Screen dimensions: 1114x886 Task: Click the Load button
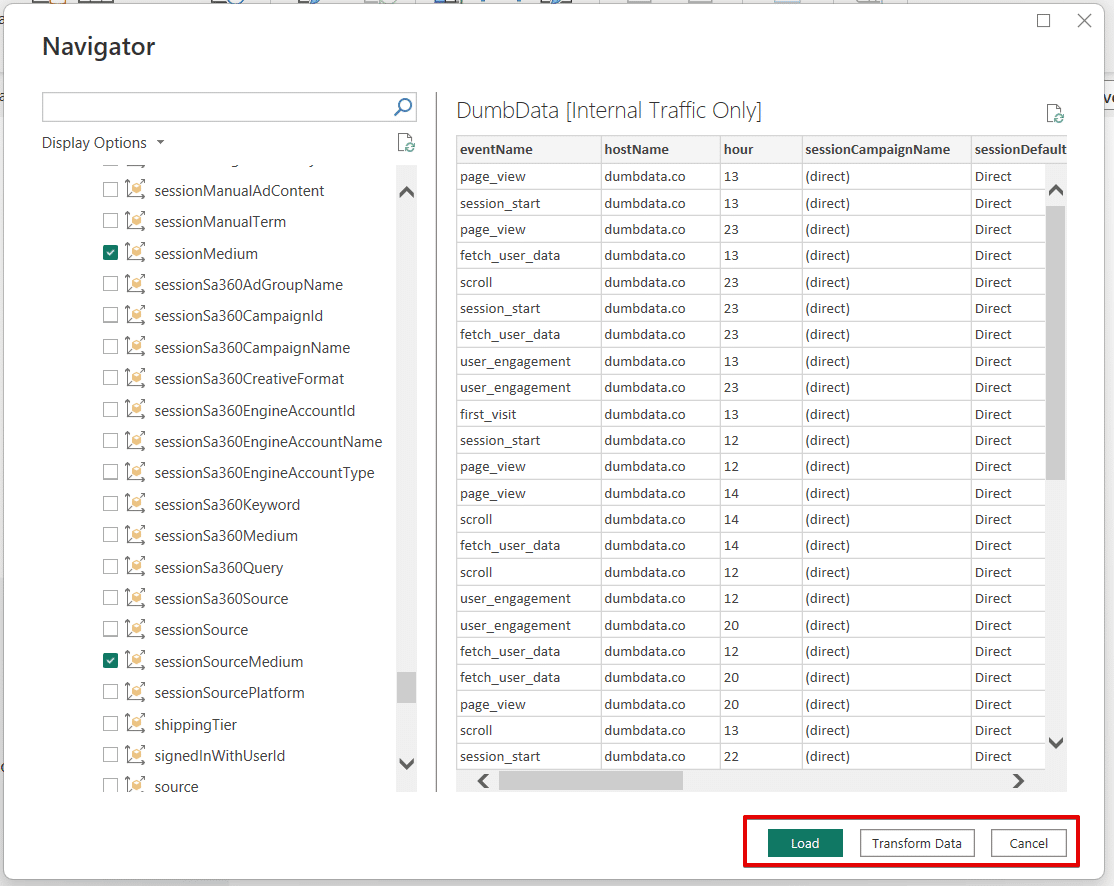804,843
